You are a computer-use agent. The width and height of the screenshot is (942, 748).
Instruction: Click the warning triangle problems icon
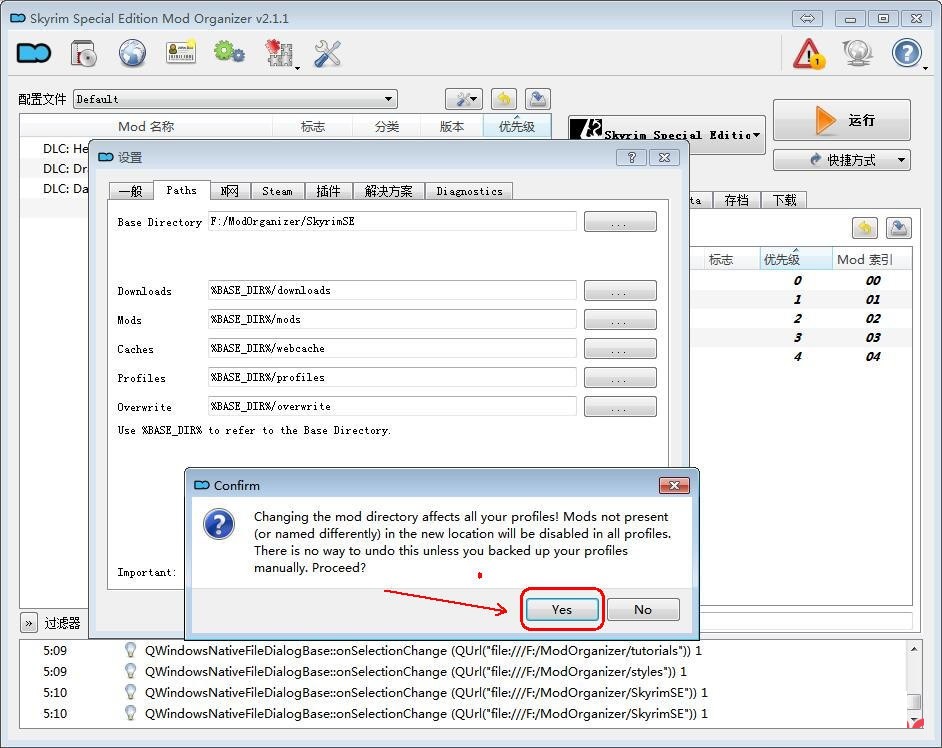coord(809,53)
